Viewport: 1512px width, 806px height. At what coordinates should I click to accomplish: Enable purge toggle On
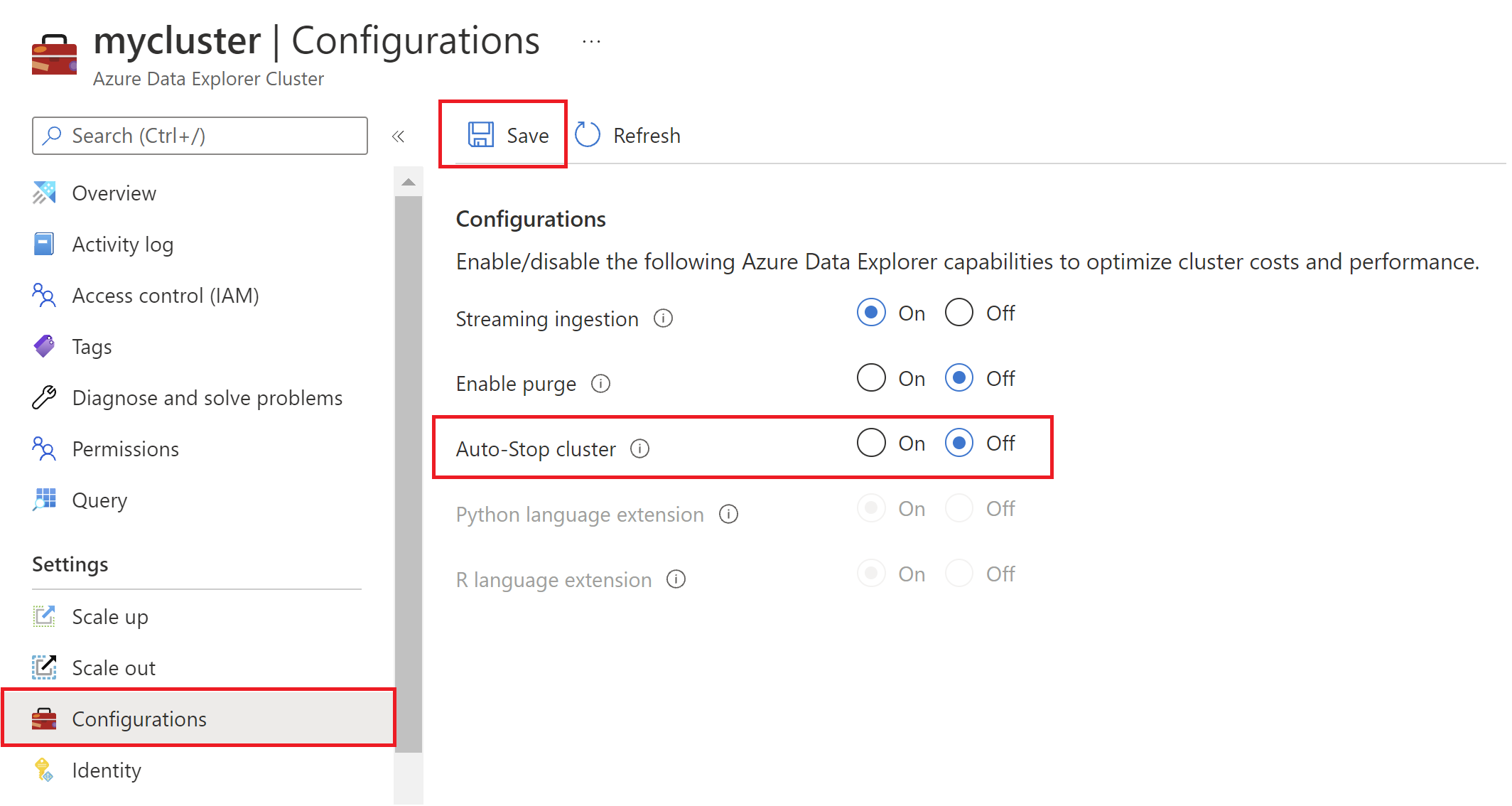(869, 377)
